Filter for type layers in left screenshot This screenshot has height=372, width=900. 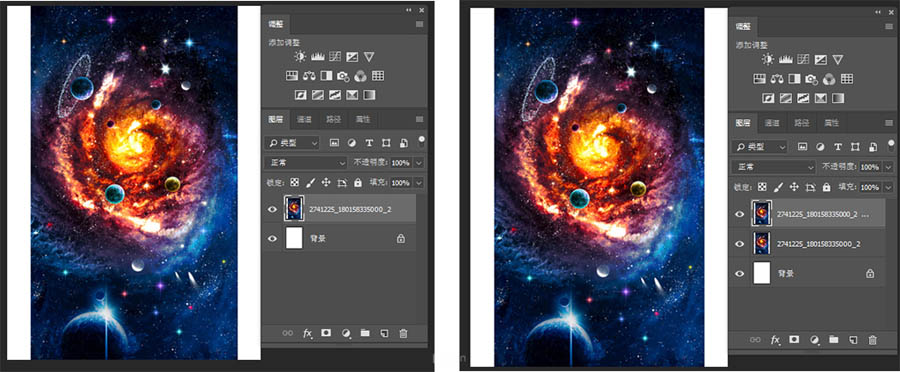click(369, 142)
